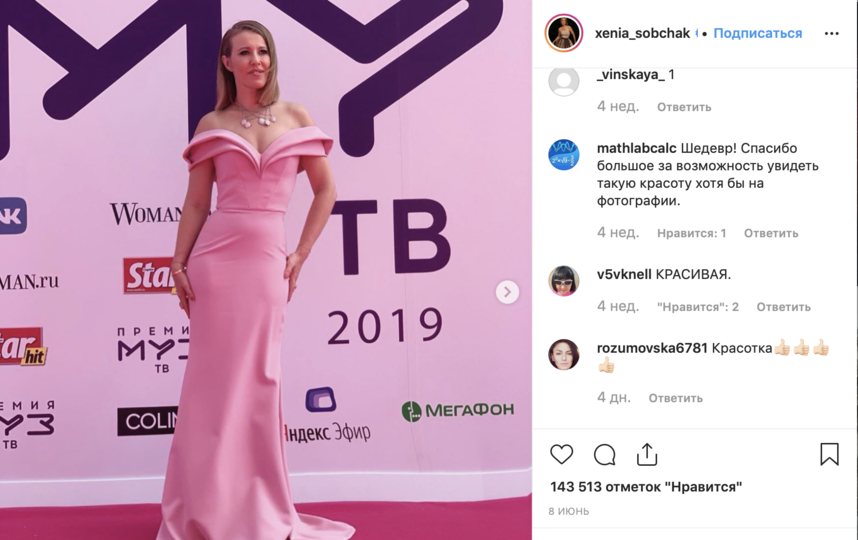Open the rozumovska6781 username link
This screenshot has height=540, width=858.
(652, 348)
